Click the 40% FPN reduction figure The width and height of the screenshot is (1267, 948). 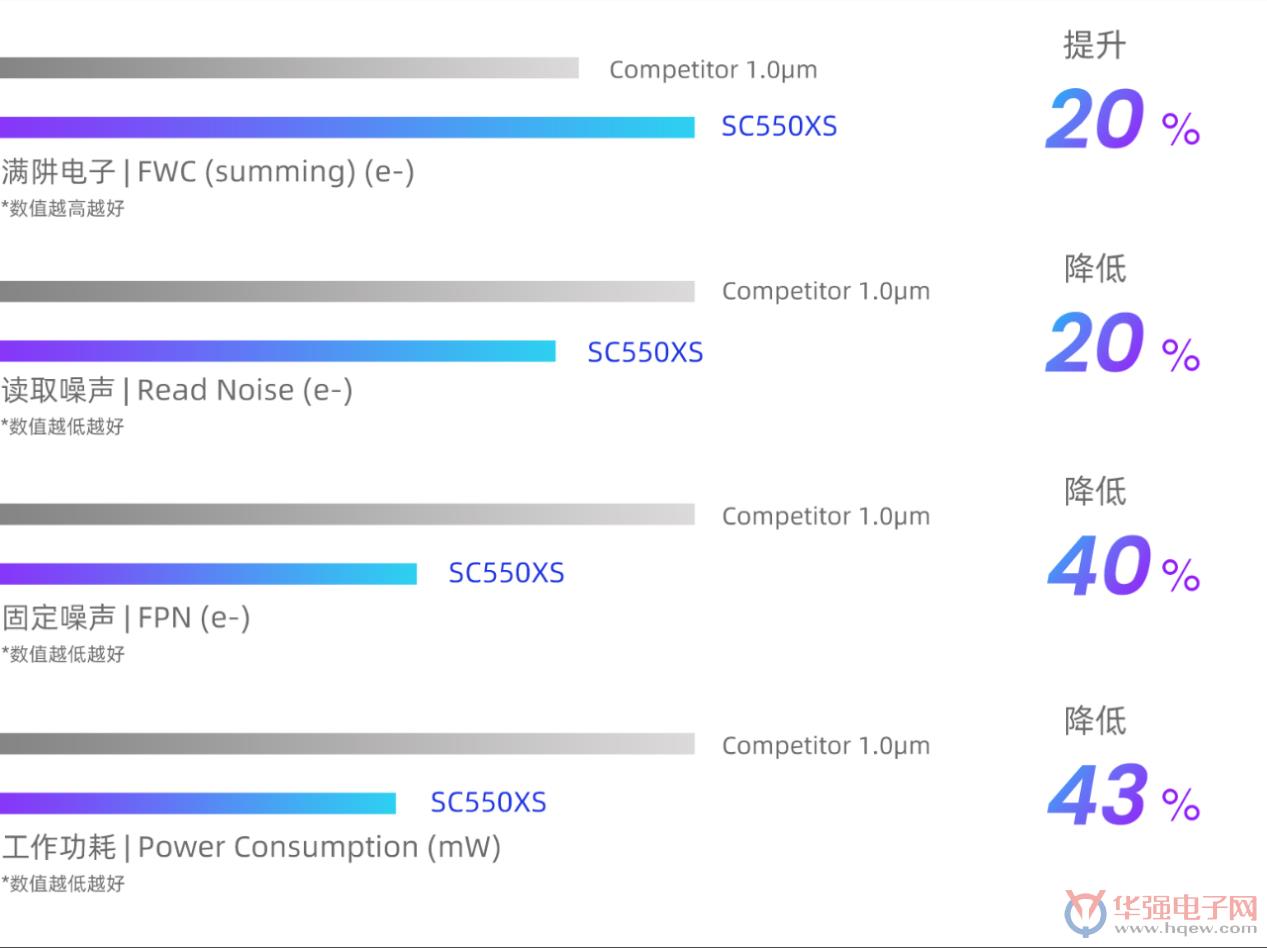point(1124,567)
